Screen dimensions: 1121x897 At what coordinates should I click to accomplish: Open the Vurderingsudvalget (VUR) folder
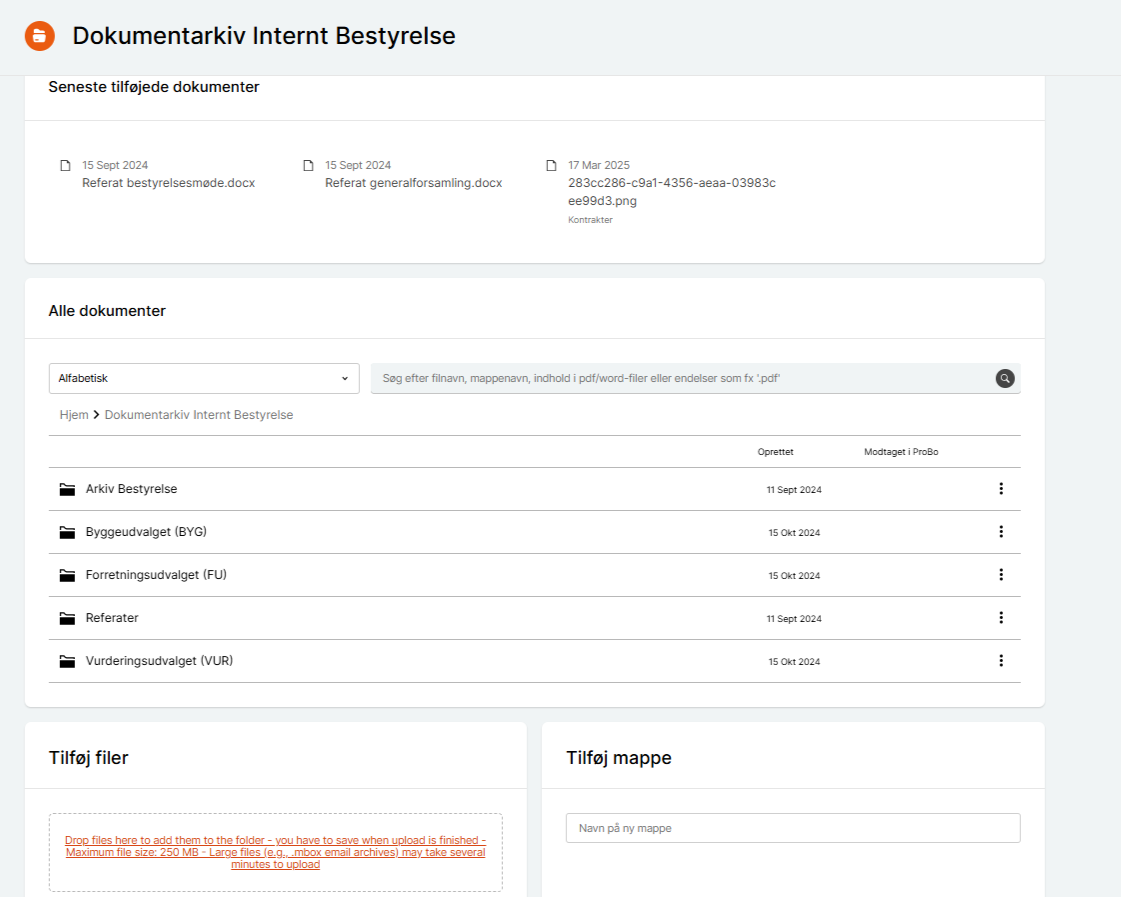tap(159, 661)
